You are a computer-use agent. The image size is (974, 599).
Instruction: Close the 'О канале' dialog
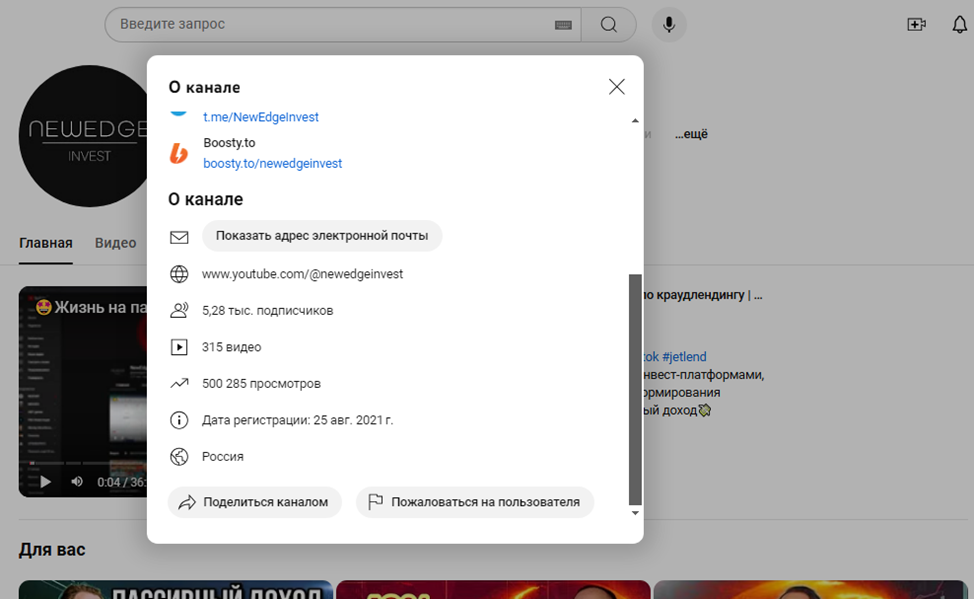[x=616, y=86]
